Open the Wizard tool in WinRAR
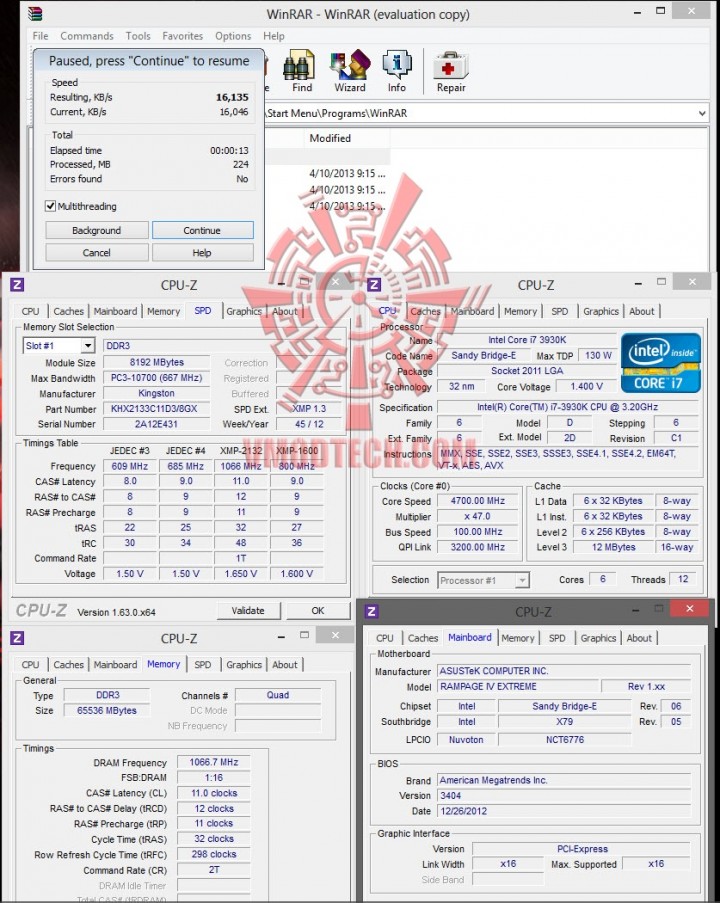 [350, 71]
